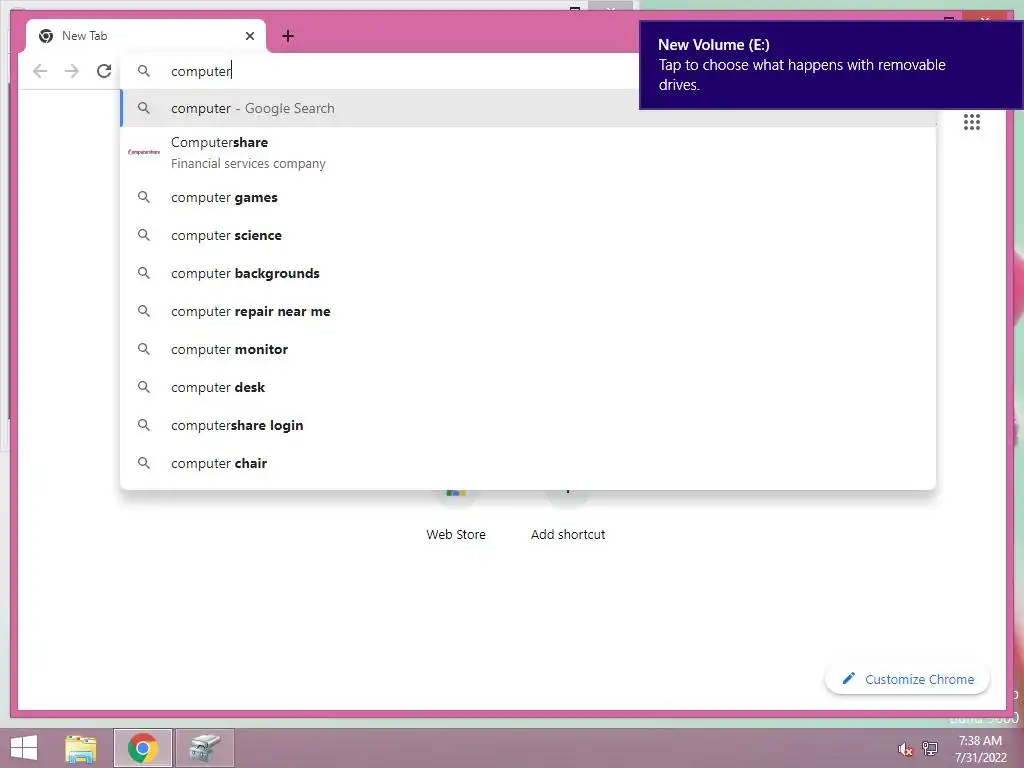Click the New Volume (E:) notification

click(x=831, y=65)
